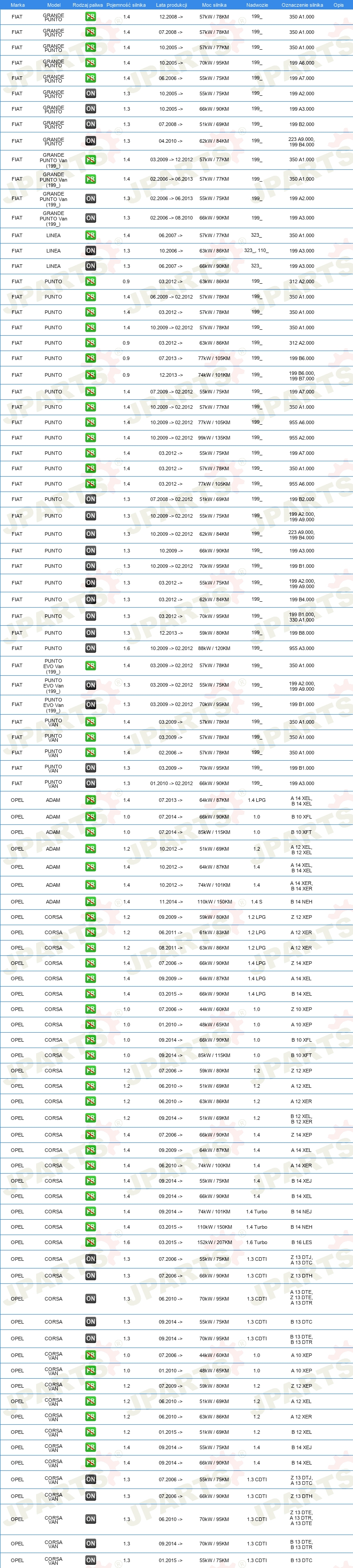This screenshot has height=1568, width=353.
Task: Sort by the Rodzaj paliwa column header
Action: point(88,5)
